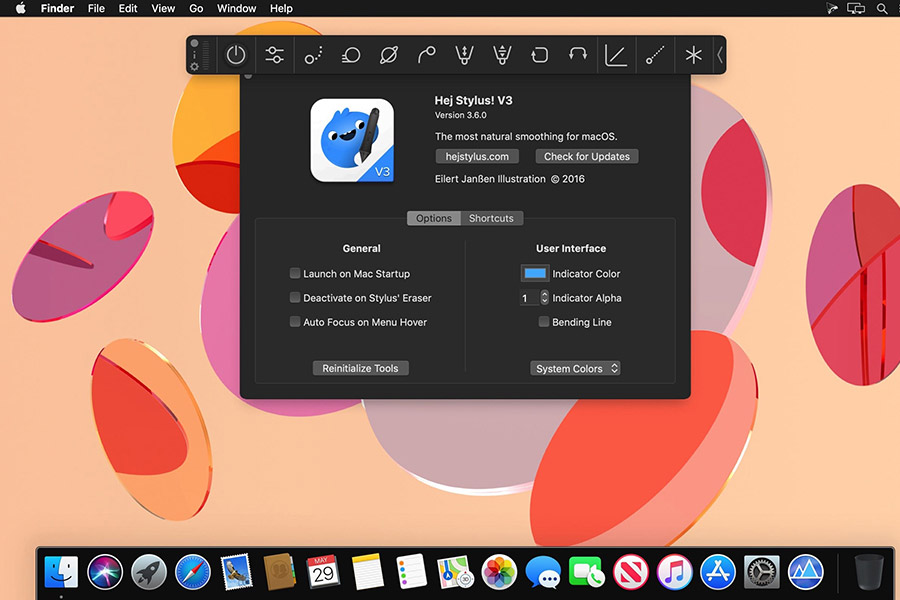Click Reinitialize Tools button
This screenshot has height=600, width=900.
click(x=360, y=368)
